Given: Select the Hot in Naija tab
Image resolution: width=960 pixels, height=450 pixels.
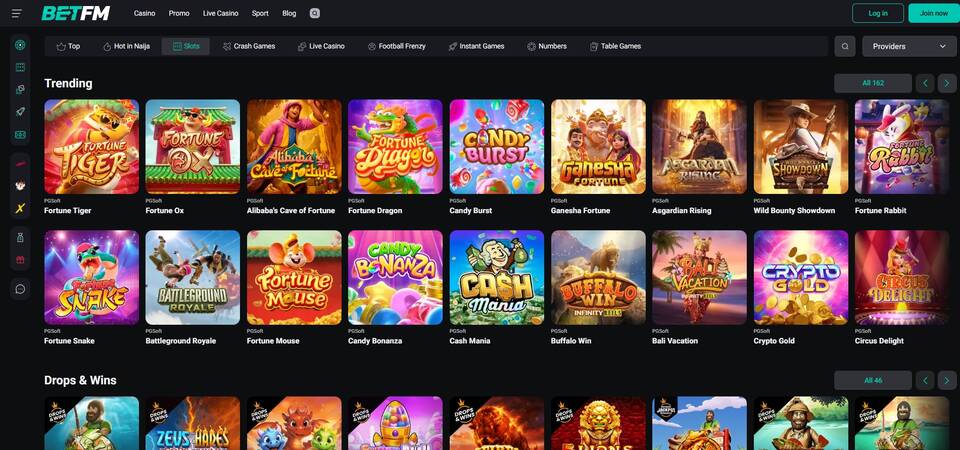Looking at the screenshot, I should [x=126, y=46].
